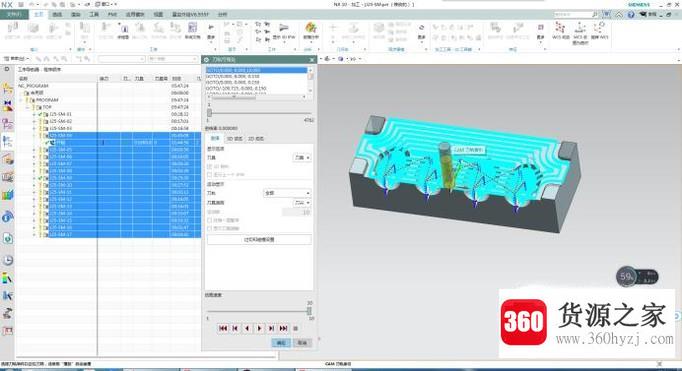Step forward one tool path move

[271, 328]
